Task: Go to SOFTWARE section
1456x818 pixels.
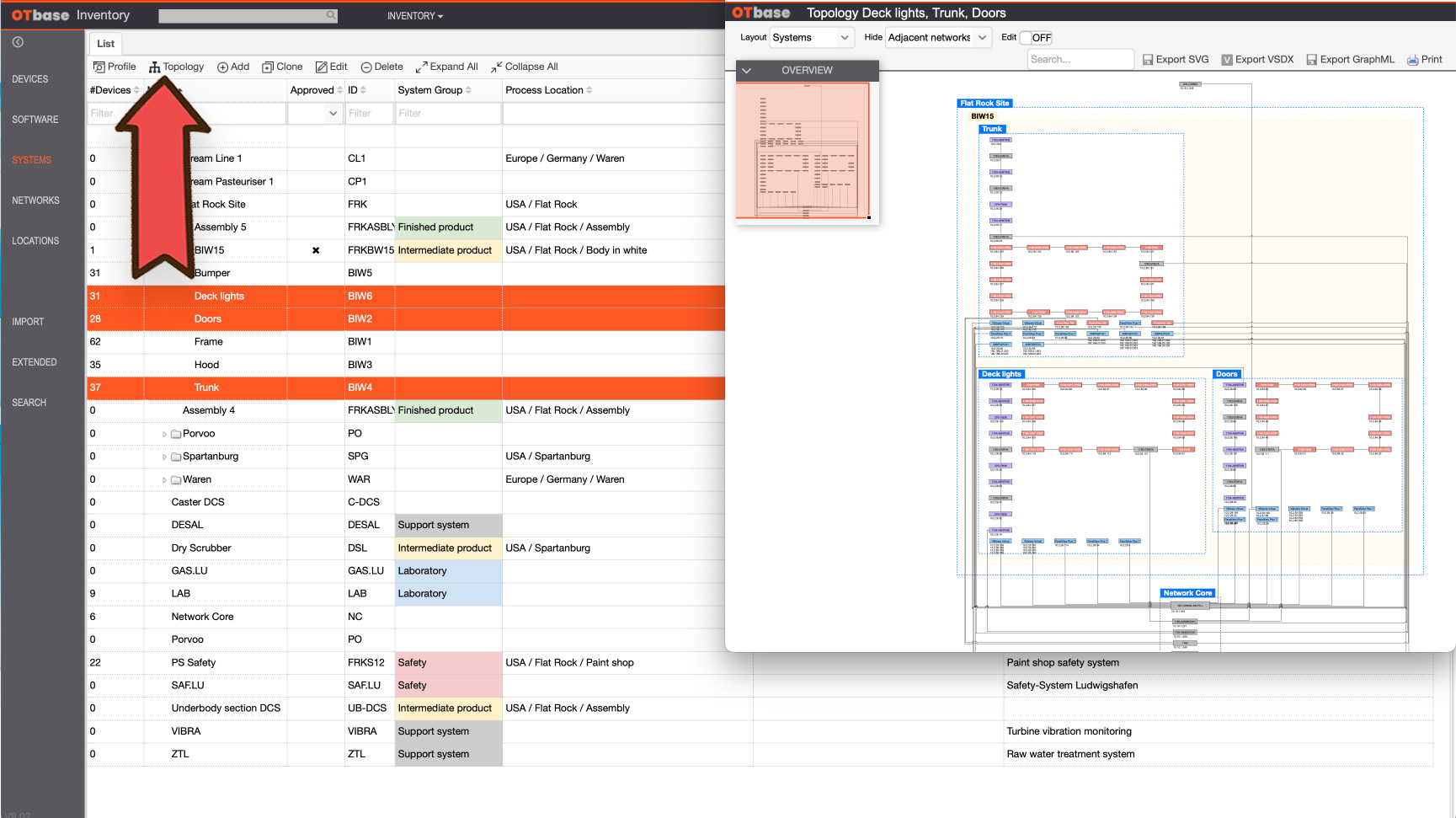Action: [35, 120]
